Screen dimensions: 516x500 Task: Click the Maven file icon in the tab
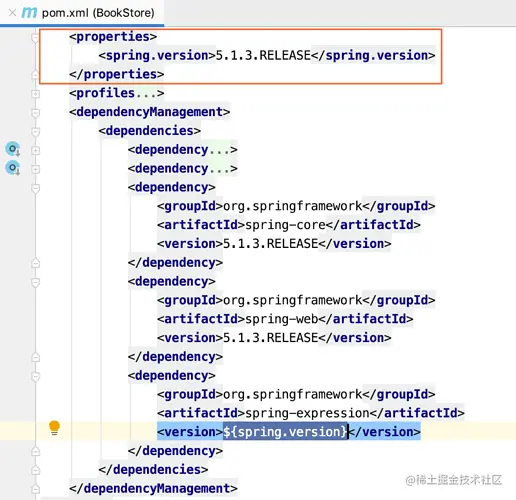(29, 13)
